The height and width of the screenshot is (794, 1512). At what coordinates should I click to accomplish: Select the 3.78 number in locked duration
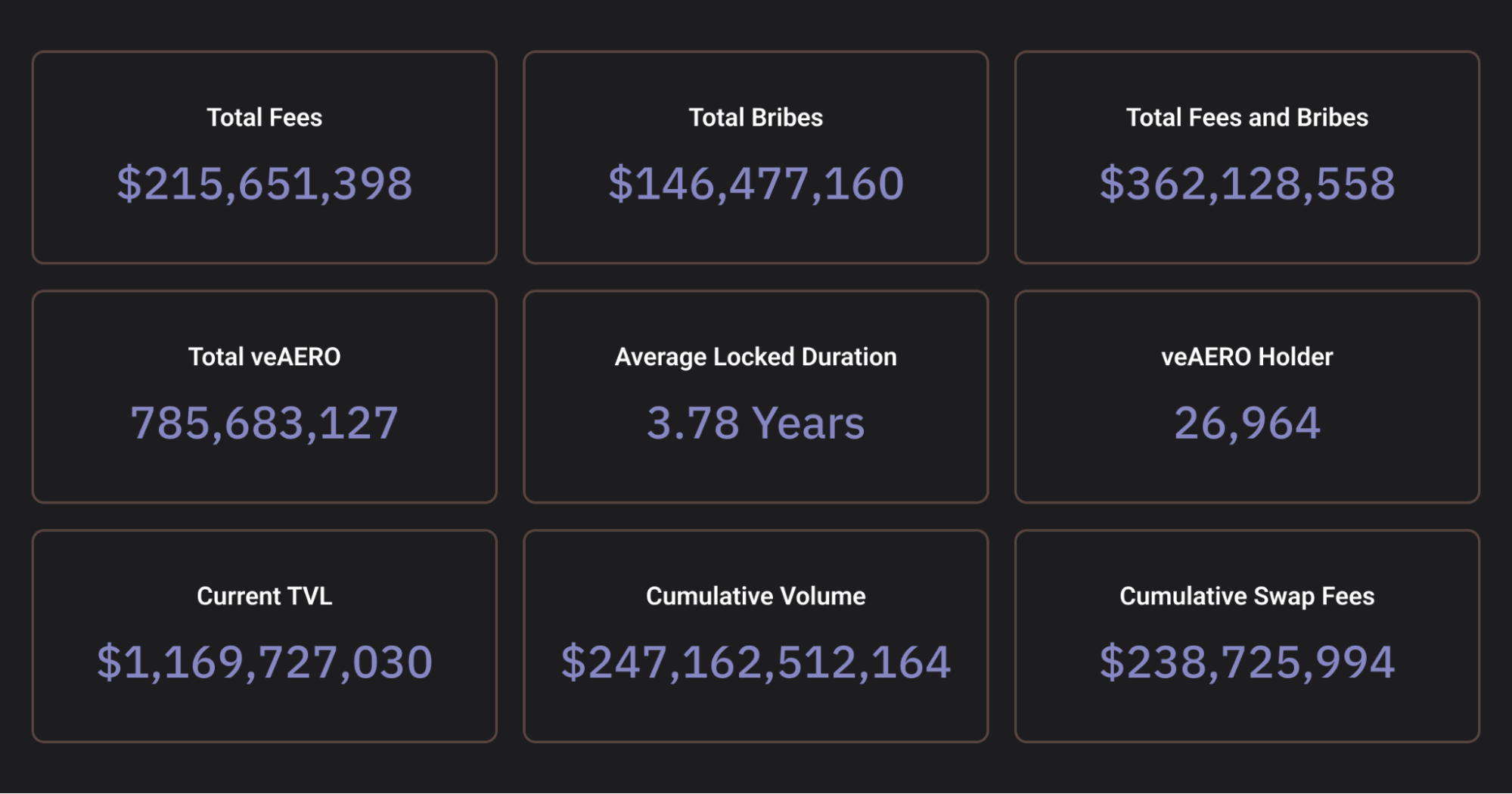point(692,423)
